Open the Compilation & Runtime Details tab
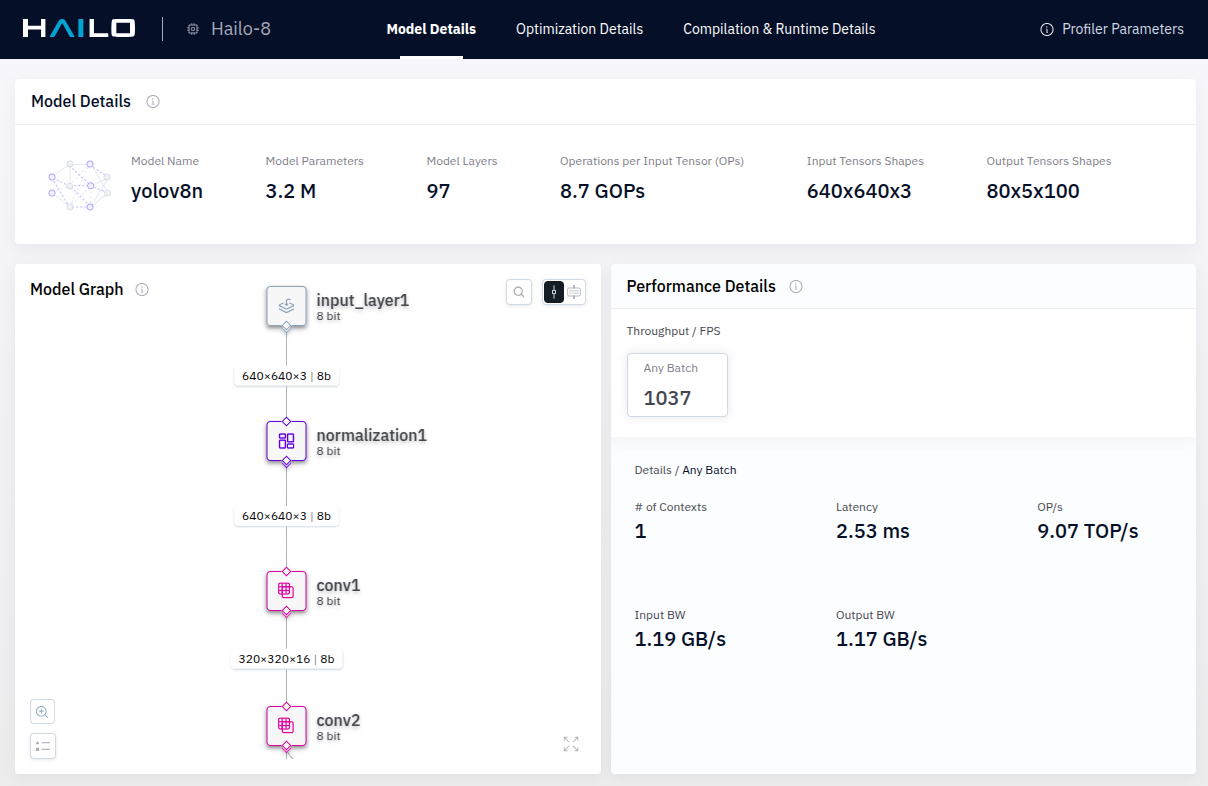 click(x=778, y=29)
